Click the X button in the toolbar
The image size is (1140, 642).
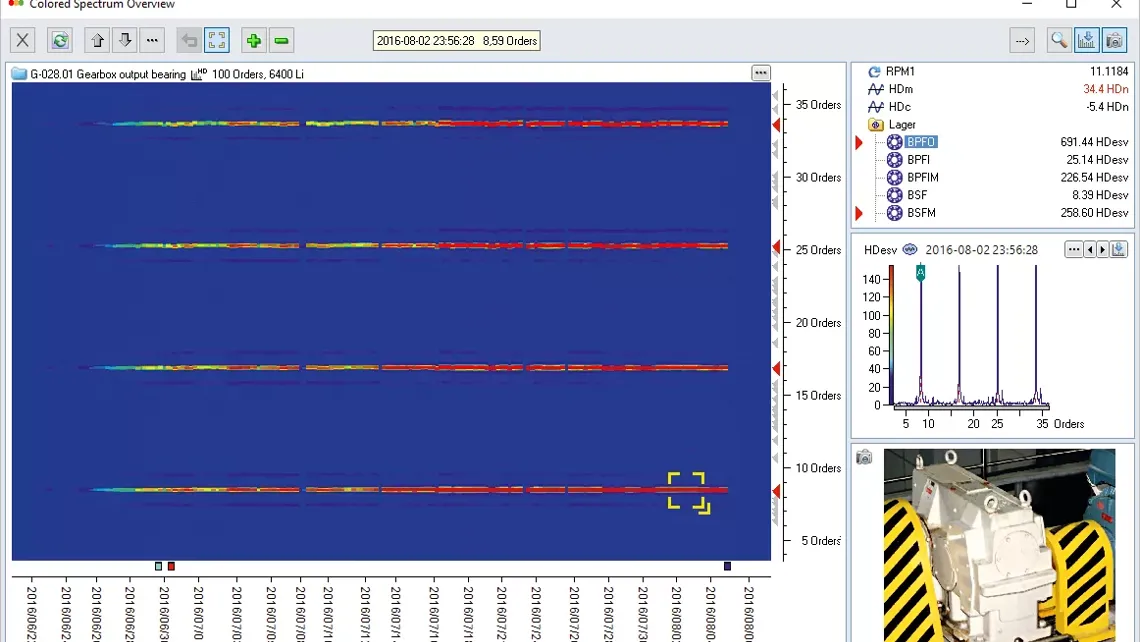(23, 40)
